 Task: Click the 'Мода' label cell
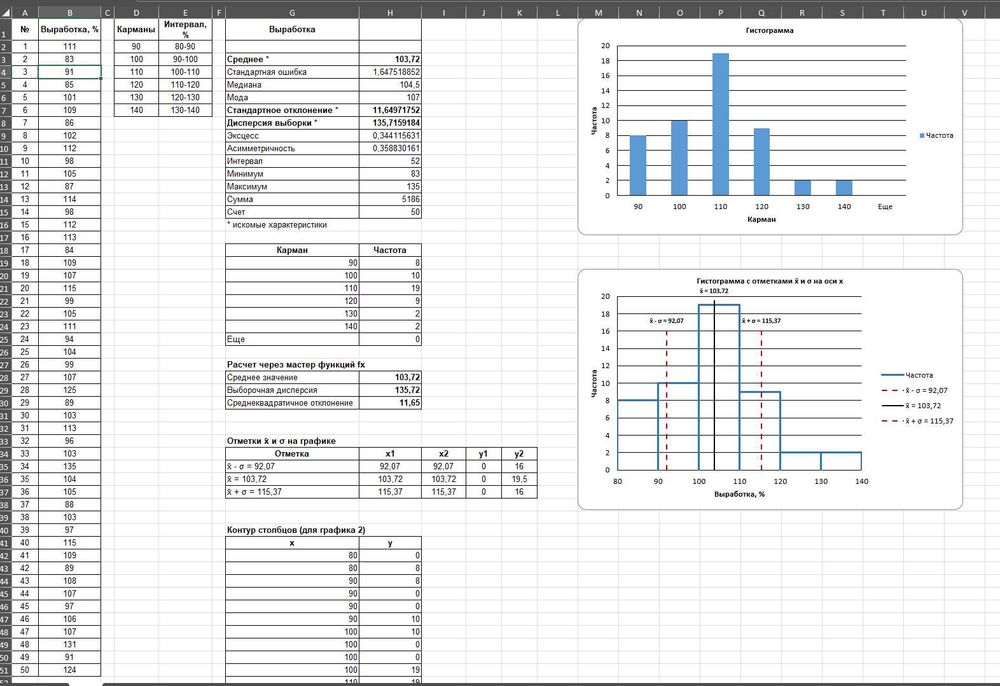[x=292, y=98]
